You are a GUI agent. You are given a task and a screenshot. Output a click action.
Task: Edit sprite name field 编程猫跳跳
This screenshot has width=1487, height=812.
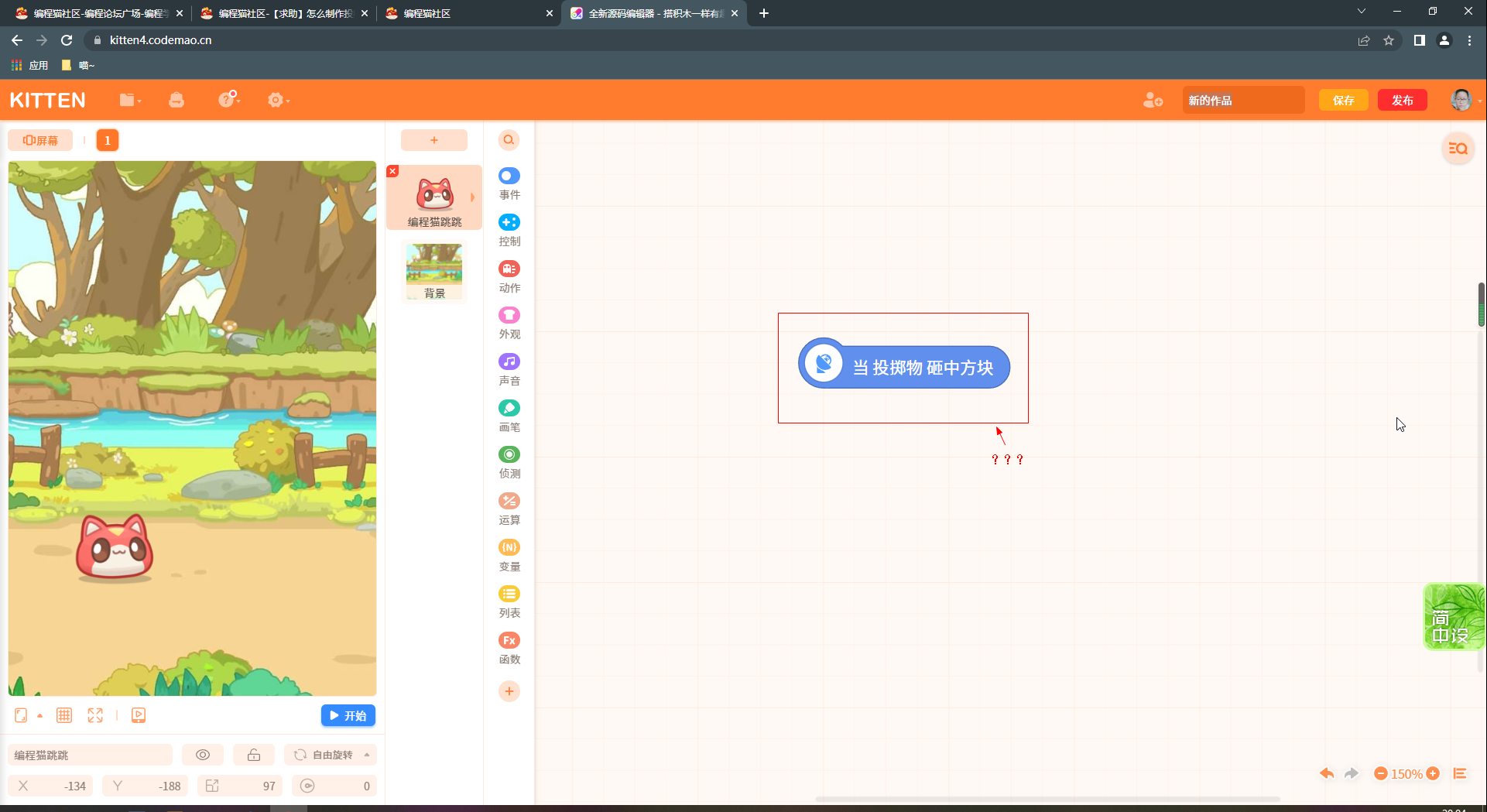point(91,755)
